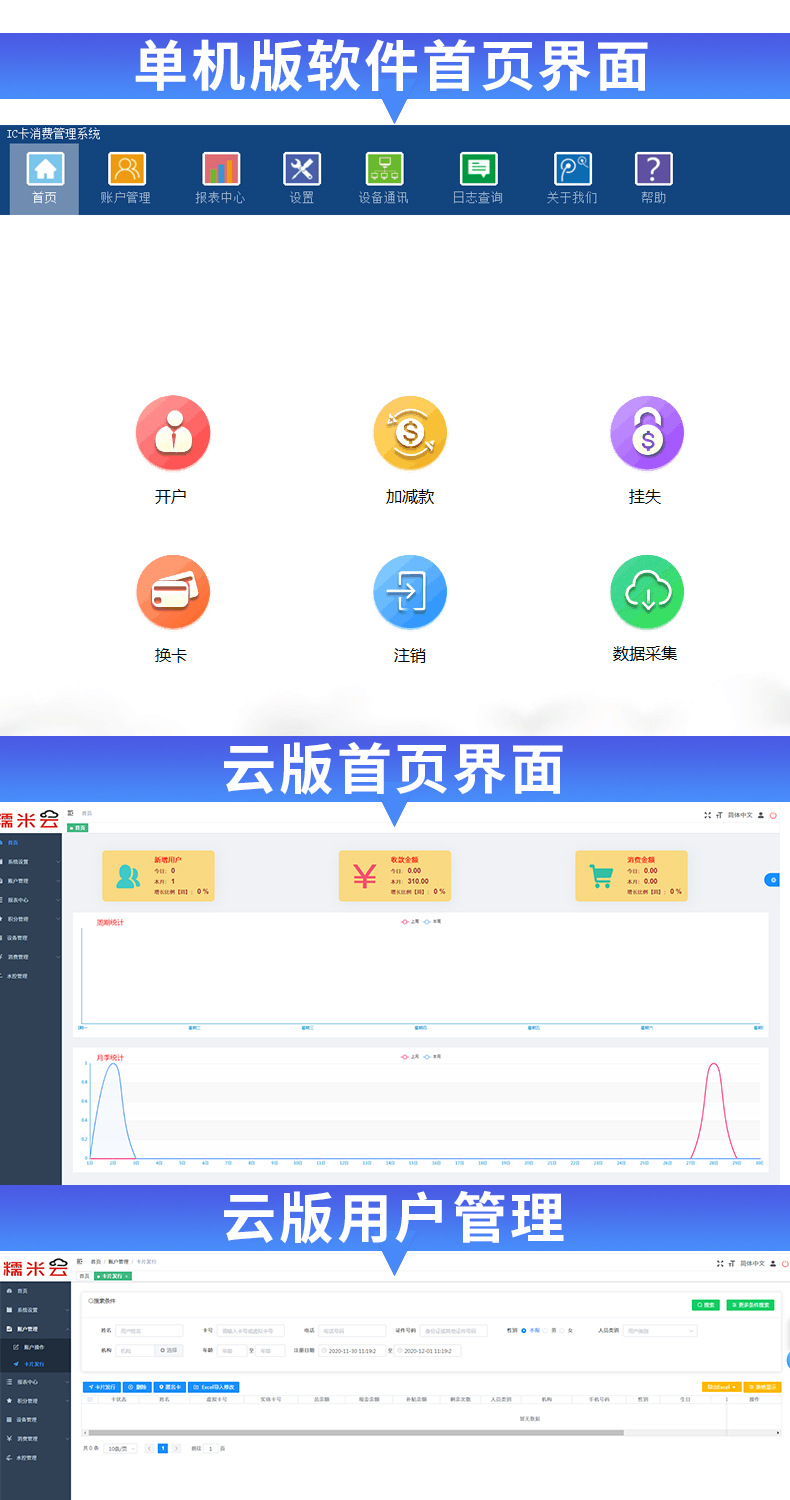Click the yellow 表格显示 button
790x1500 pixels.
tap(762, 1387)
